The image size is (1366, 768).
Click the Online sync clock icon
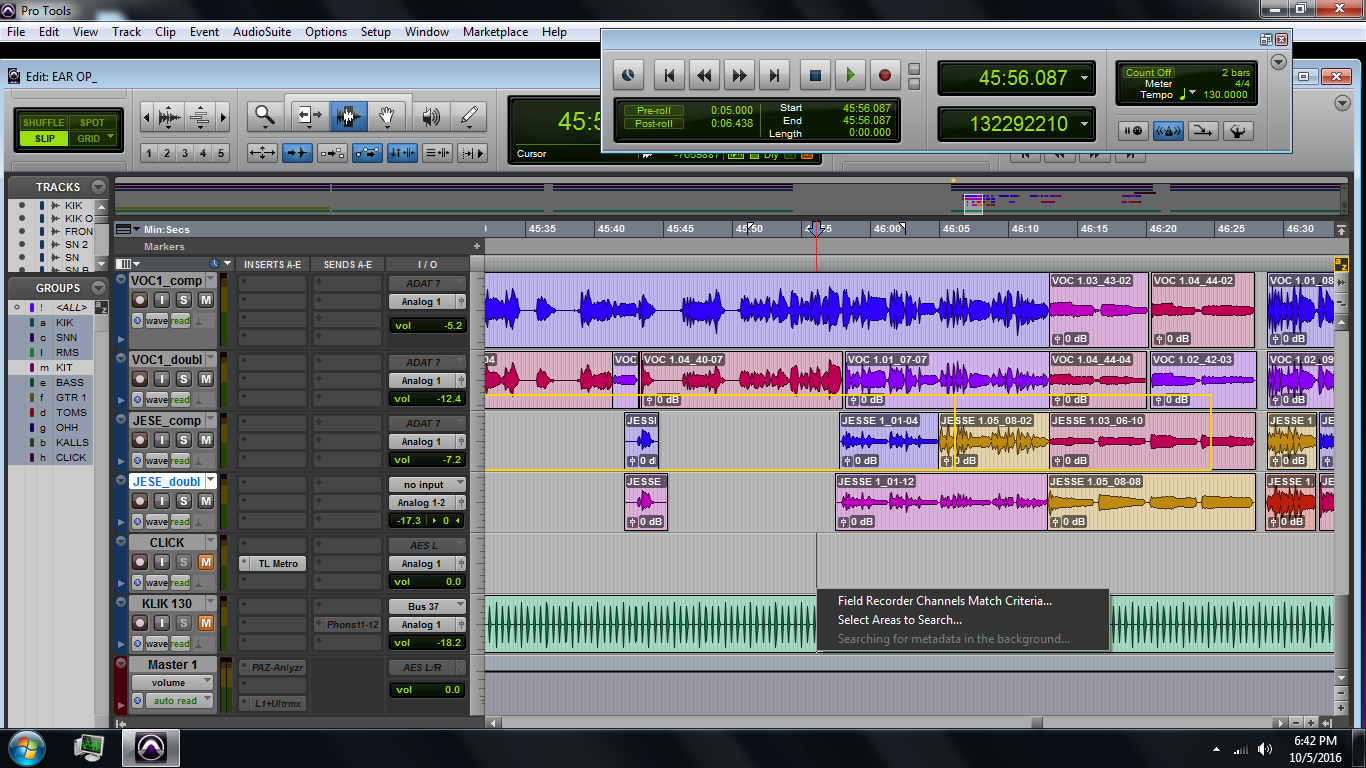click(628, 75)
